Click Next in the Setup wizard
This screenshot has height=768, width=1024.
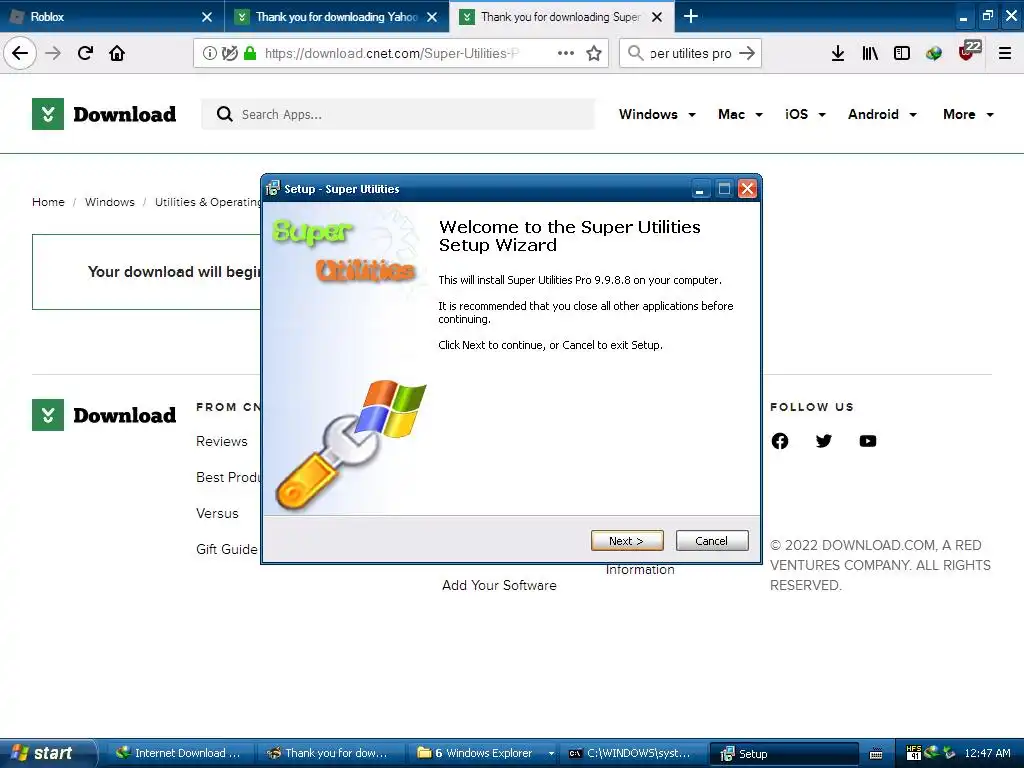[x=627, y=541]
